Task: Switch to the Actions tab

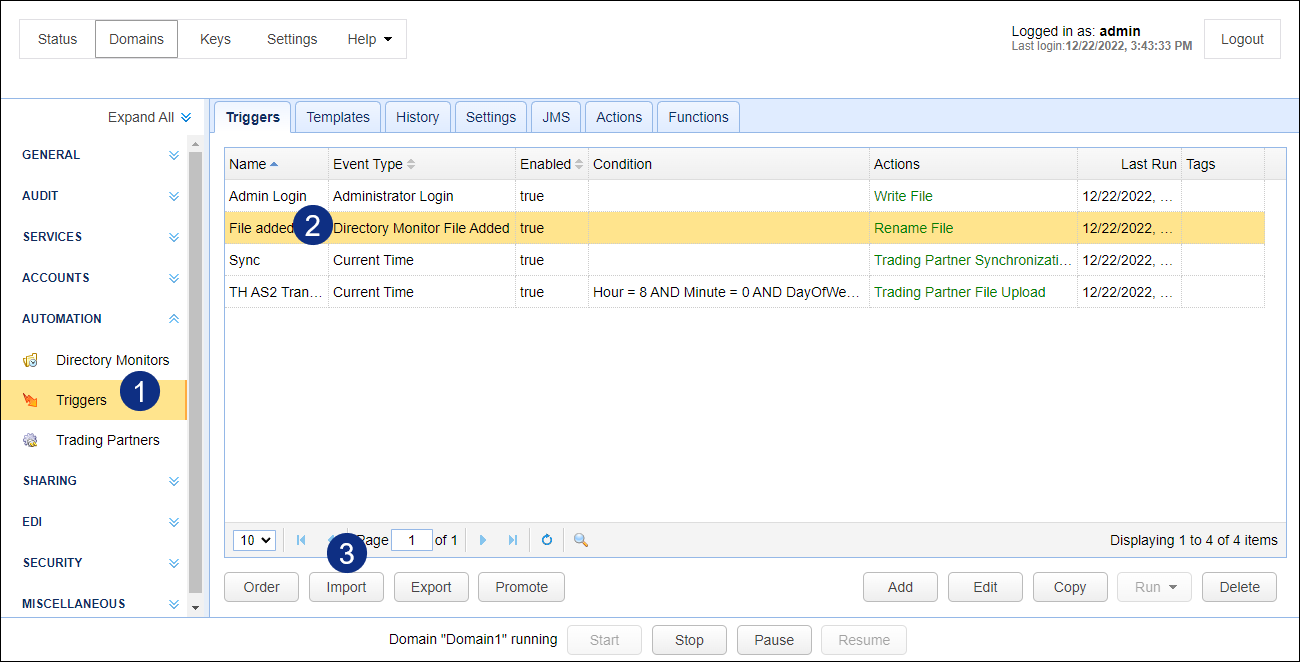Action: [x=619, y=117]
